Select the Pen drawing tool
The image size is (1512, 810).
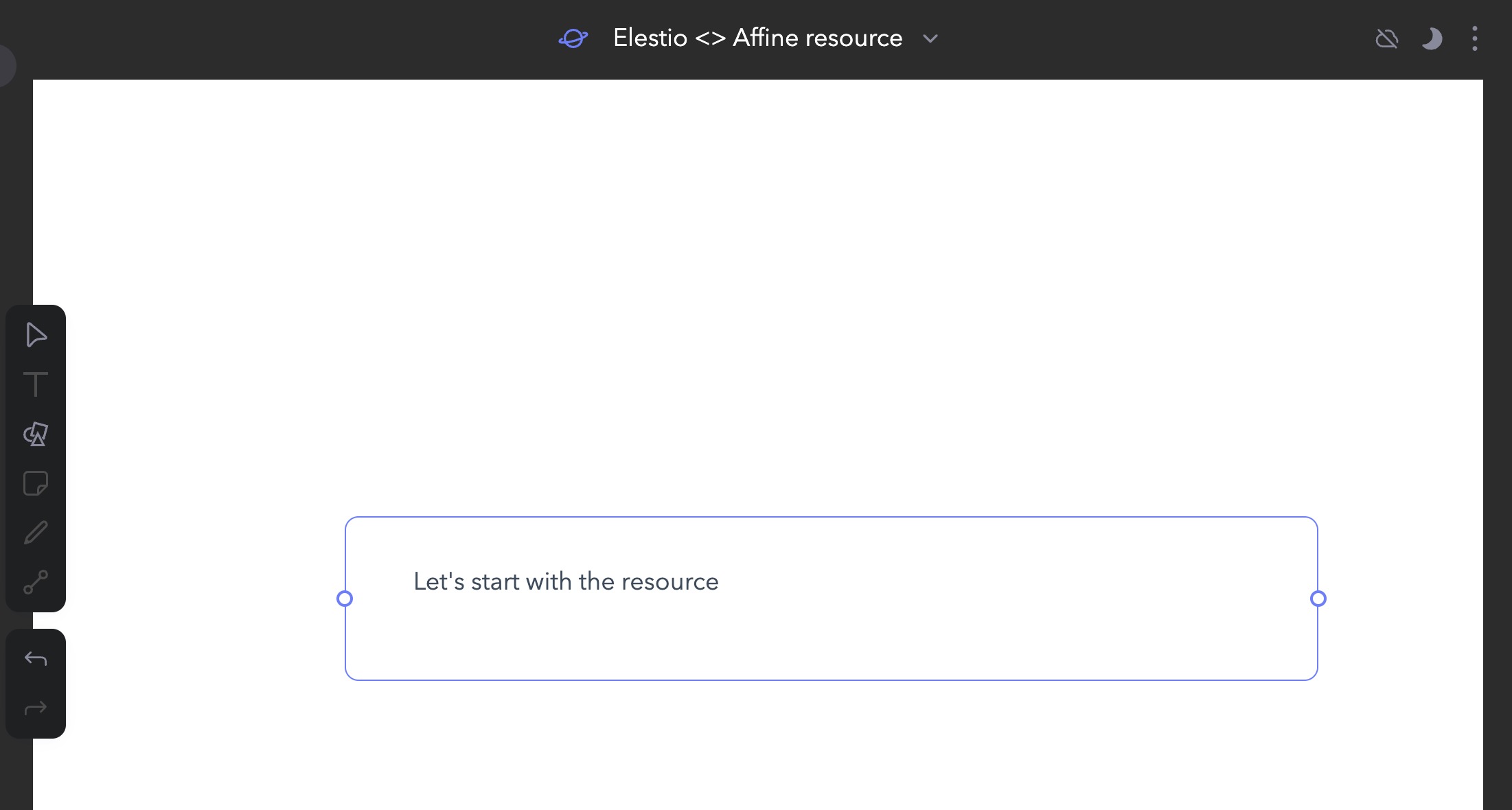tap(36, 533)
